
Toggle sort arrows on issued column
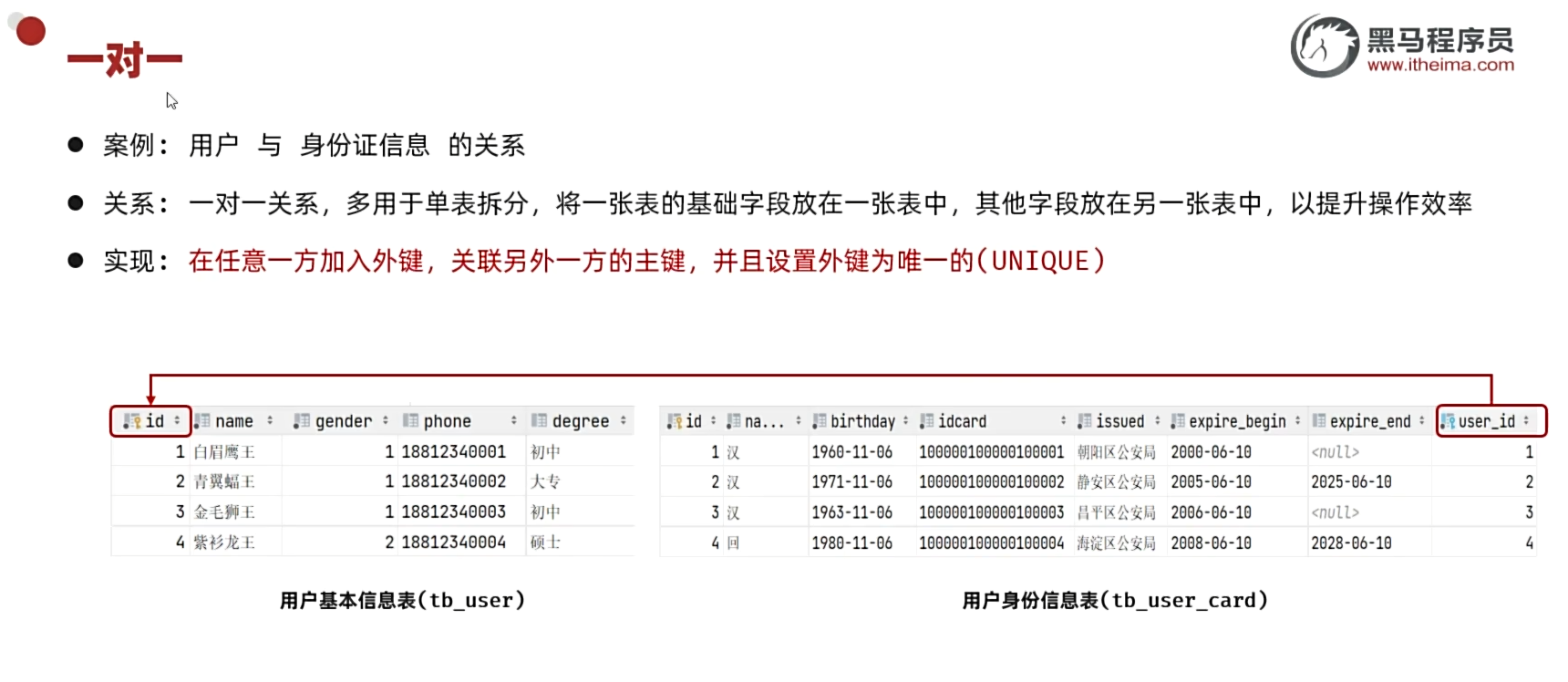click(x=1158, y=421)
